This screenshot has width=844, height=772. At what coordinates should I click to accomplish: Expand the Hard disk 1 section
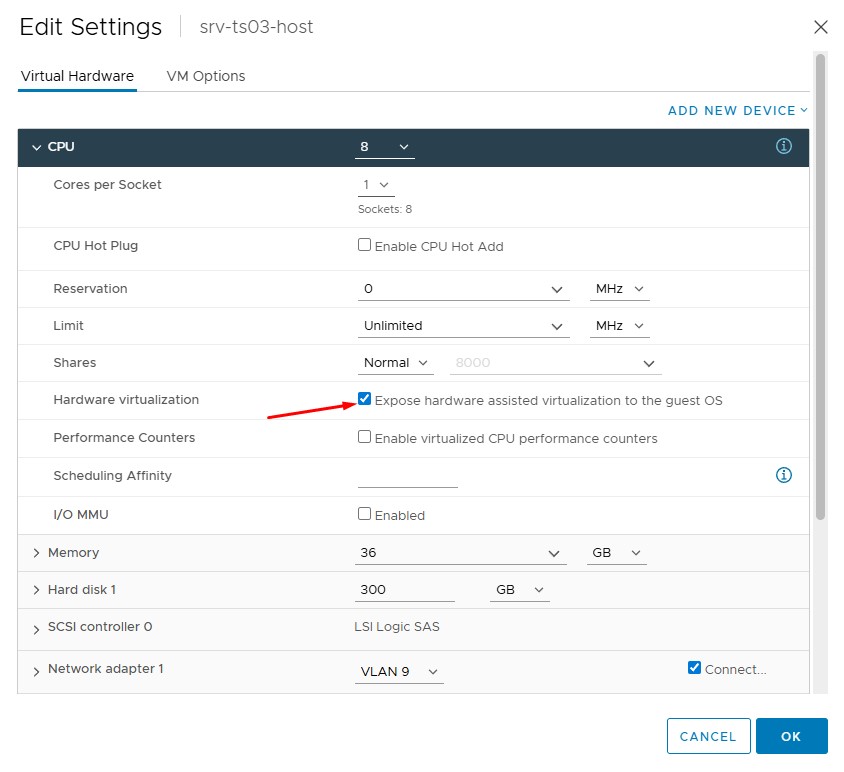coord(37,590)
